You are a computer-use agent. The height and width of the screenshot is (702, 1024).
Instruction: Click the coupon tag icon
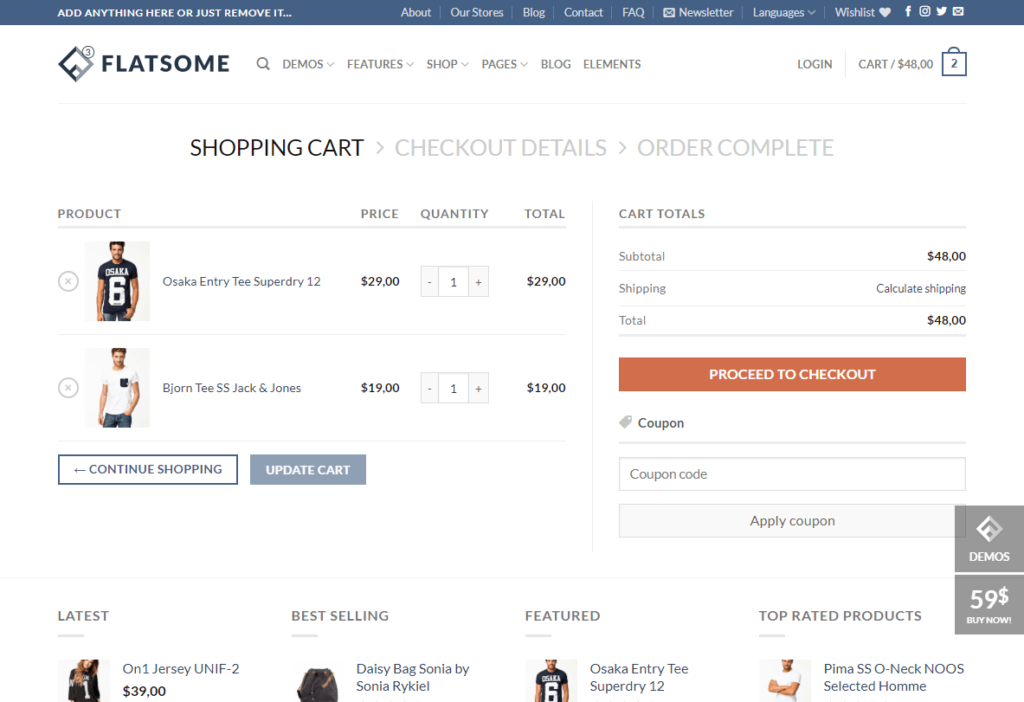(625, 423)
